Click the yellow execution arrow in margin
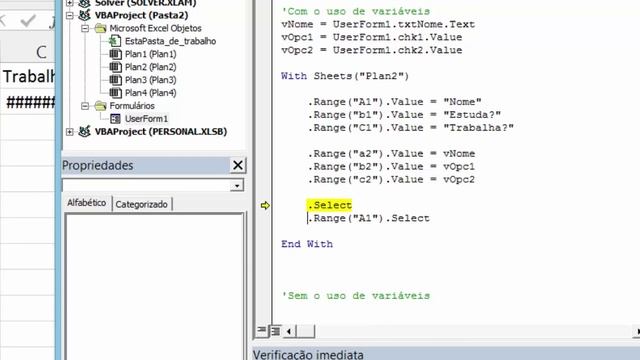The image size is (640, 360). (265, 205)
